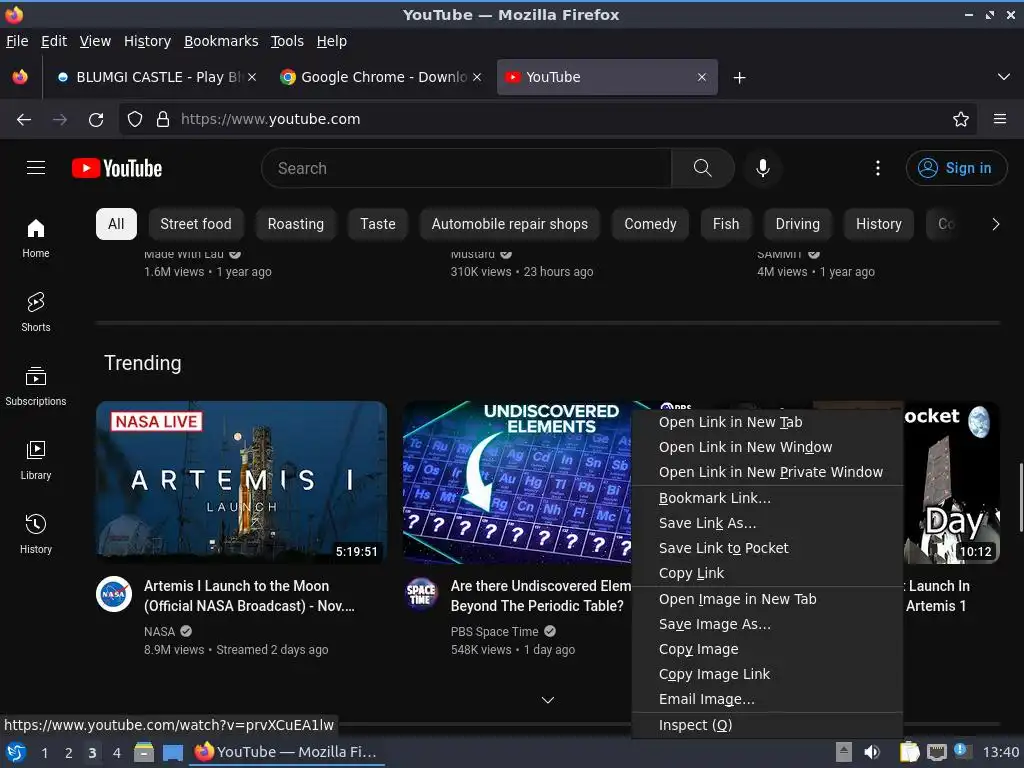Image resolution: width=1024 pixels, height=768 pixels.
Task: Click the search magnifier button
Action: [703, 168]
